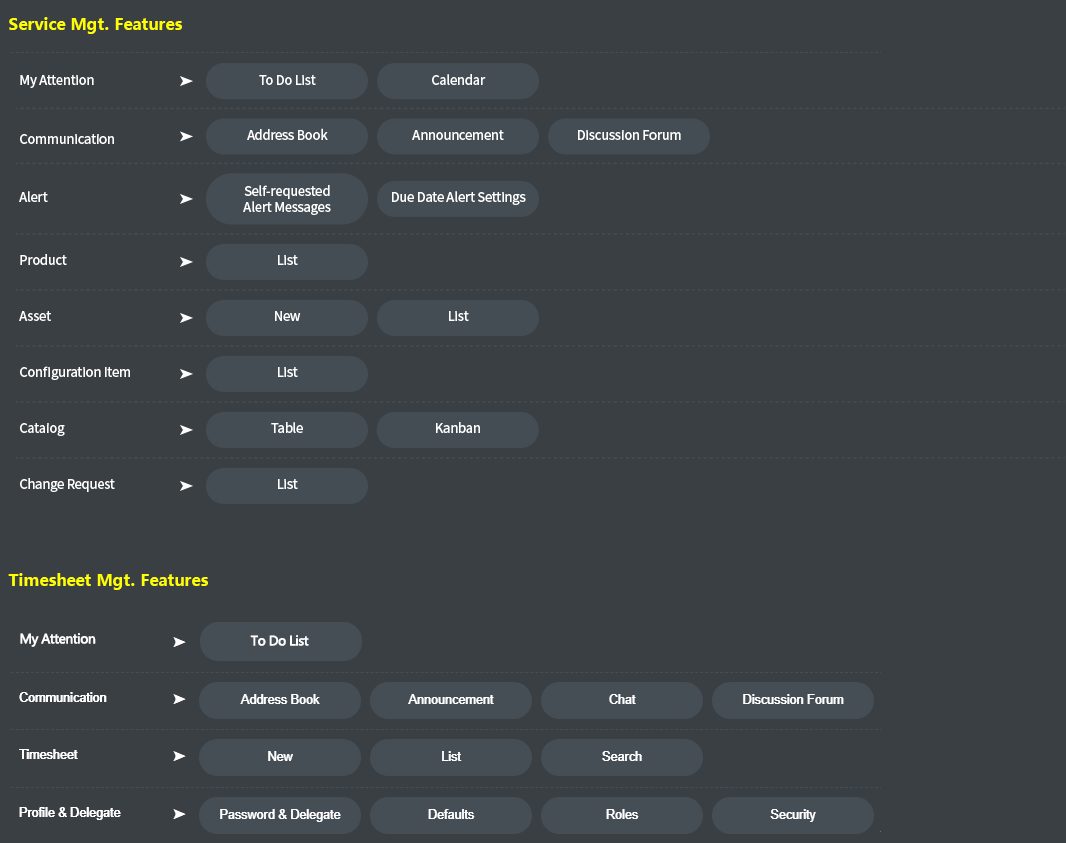The width and height of the screenshot is (1066, 843).
Task: Click the arrow beside Profile & Delegate
Action: (x=179, y=814)
